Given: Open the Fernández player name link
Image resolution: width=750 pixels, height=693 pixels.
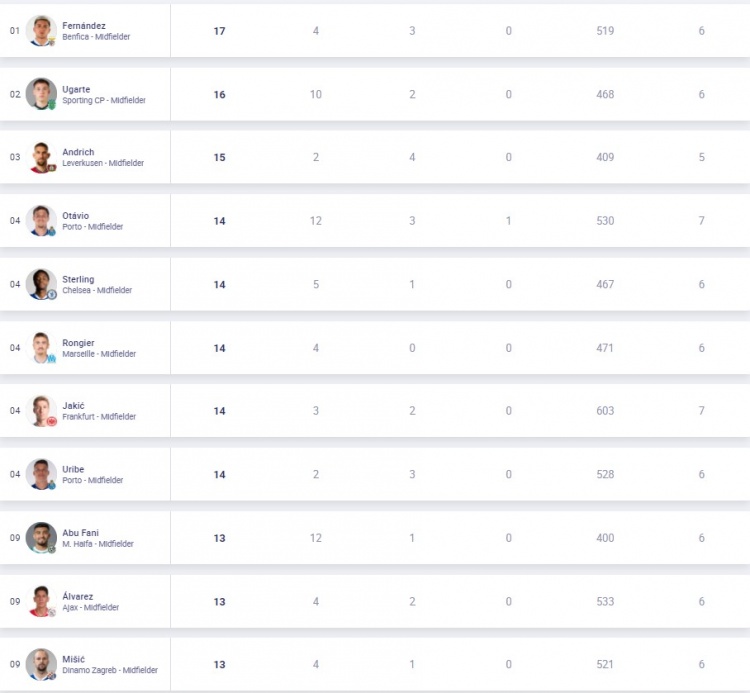Looking at the screenshot, I should pos(84,26).
